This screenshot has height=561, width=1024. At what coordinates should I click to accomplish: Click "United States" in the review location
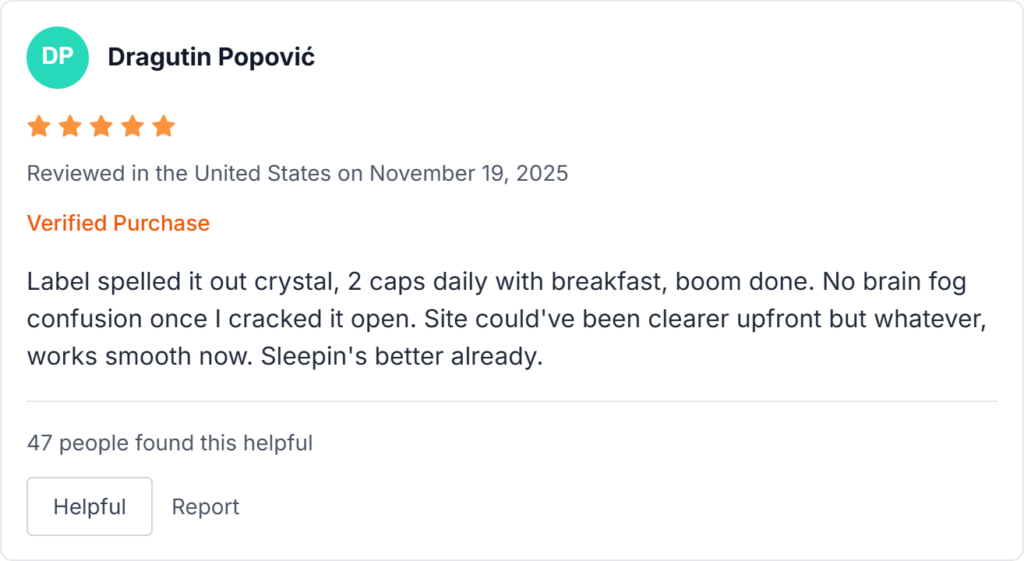(262, 173)
